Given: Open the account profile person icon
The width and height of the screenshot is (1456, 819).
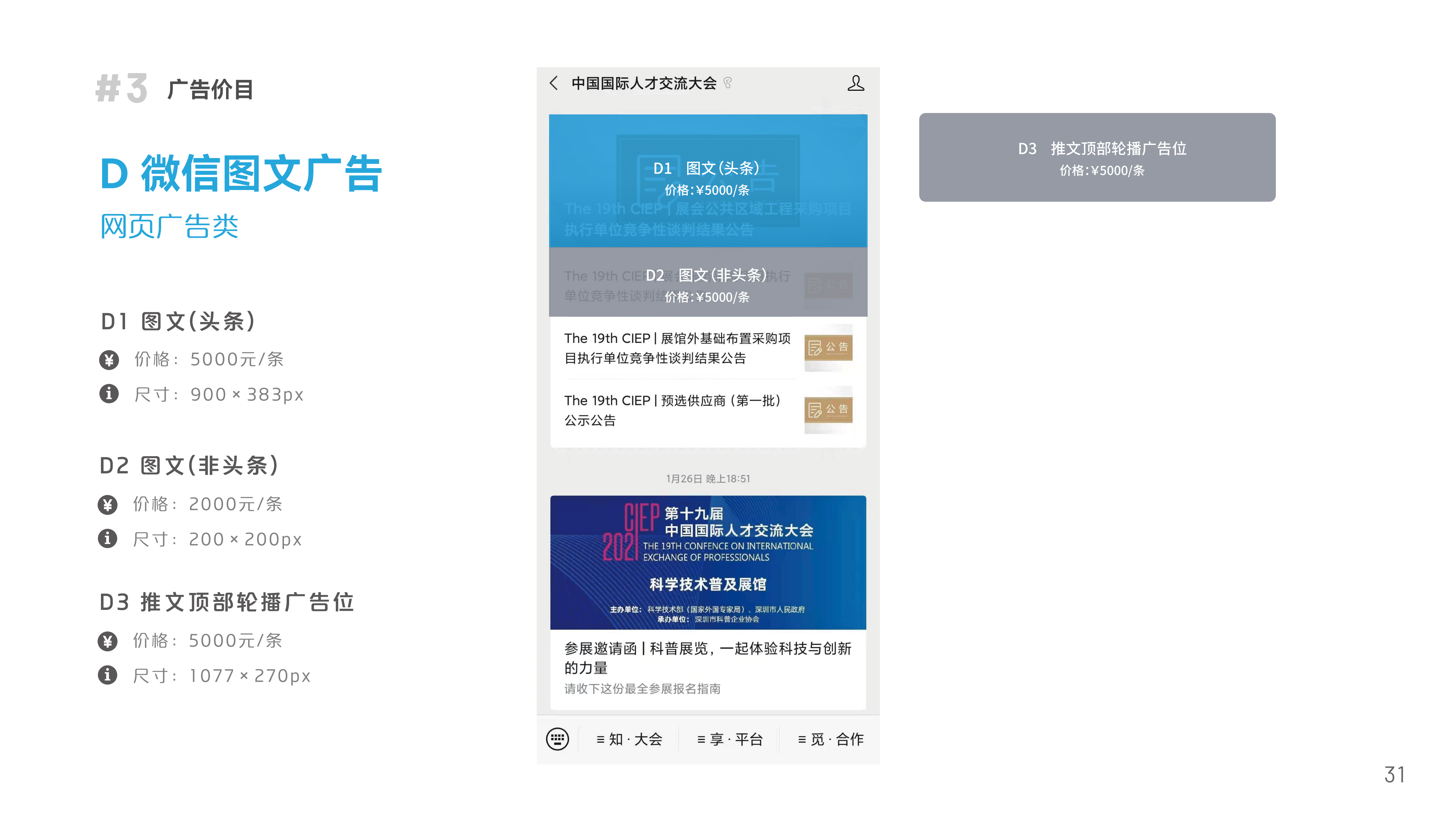Looking at the screenshot, I should pos(856,83).
